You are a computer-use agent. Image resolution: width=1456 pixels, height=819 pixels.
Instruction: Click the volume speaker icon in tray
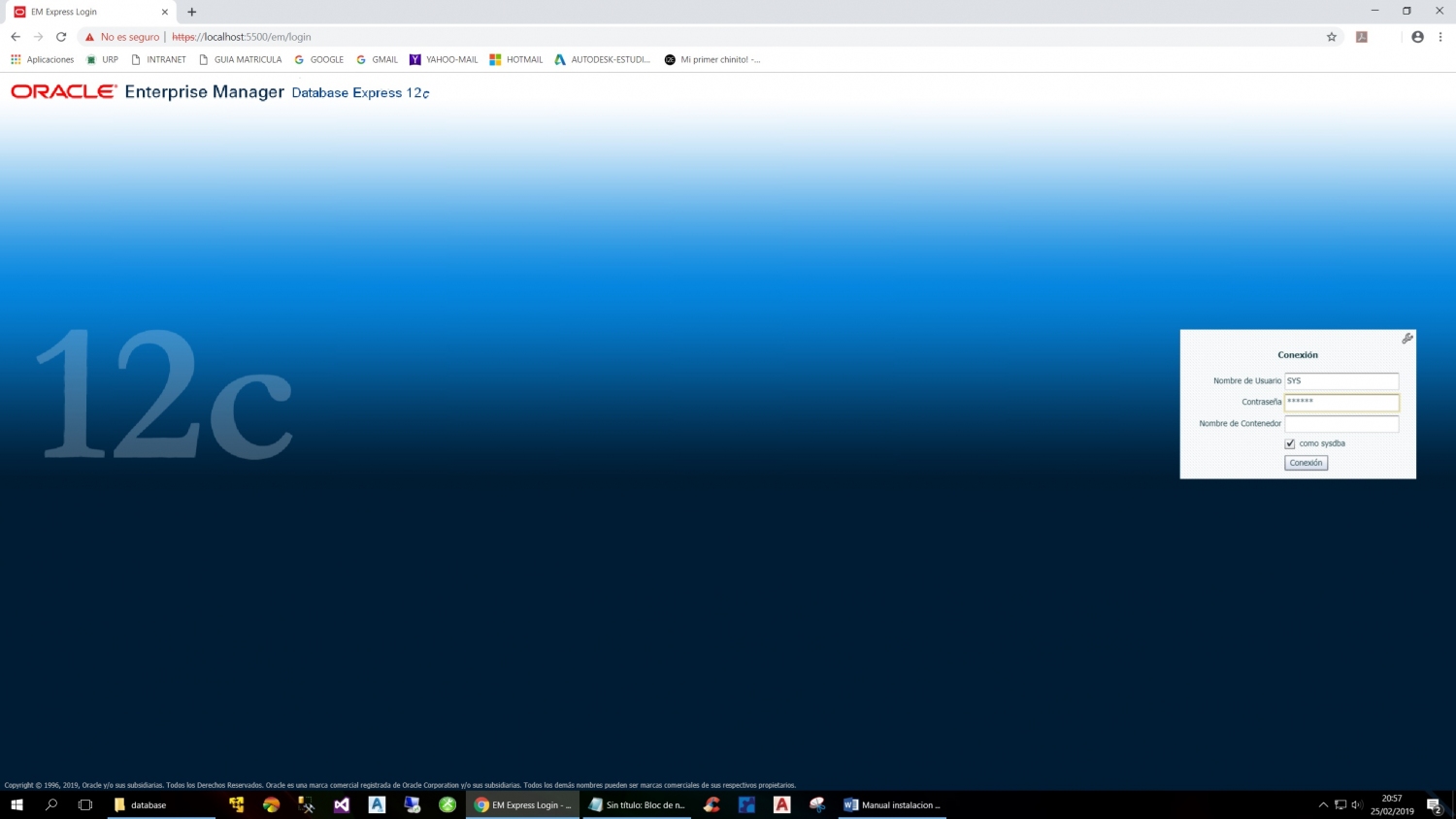pos(1357,804)
